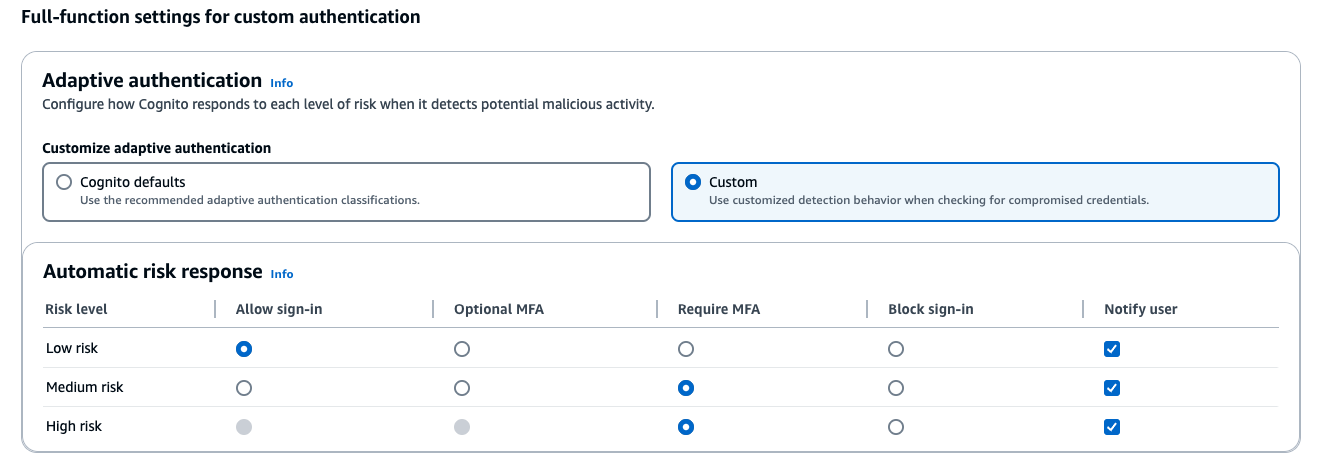Click the Allow sign-in column header
Image resolution: width=1321 pixels, height=464 pixels.
pos(279,310)
